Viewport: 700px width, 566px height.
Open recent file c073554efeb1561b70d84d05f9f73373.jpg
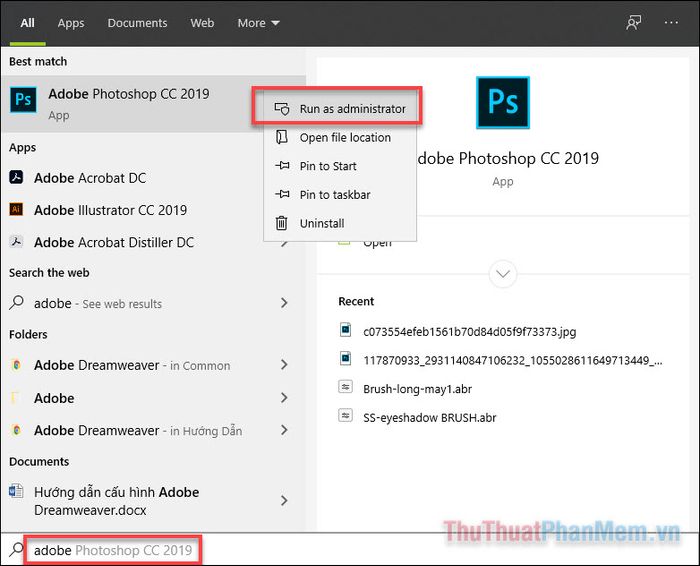(470, 332)
